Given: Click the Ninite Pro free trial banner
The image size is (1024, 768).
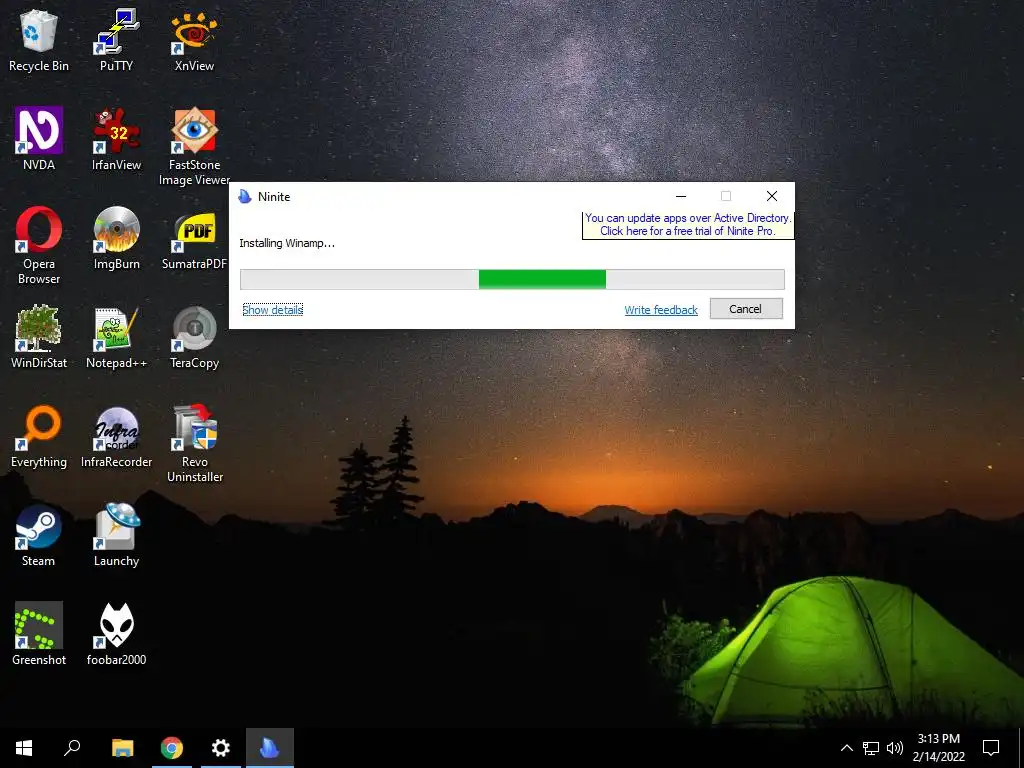Looking at the screenshot, I should 688,225.
